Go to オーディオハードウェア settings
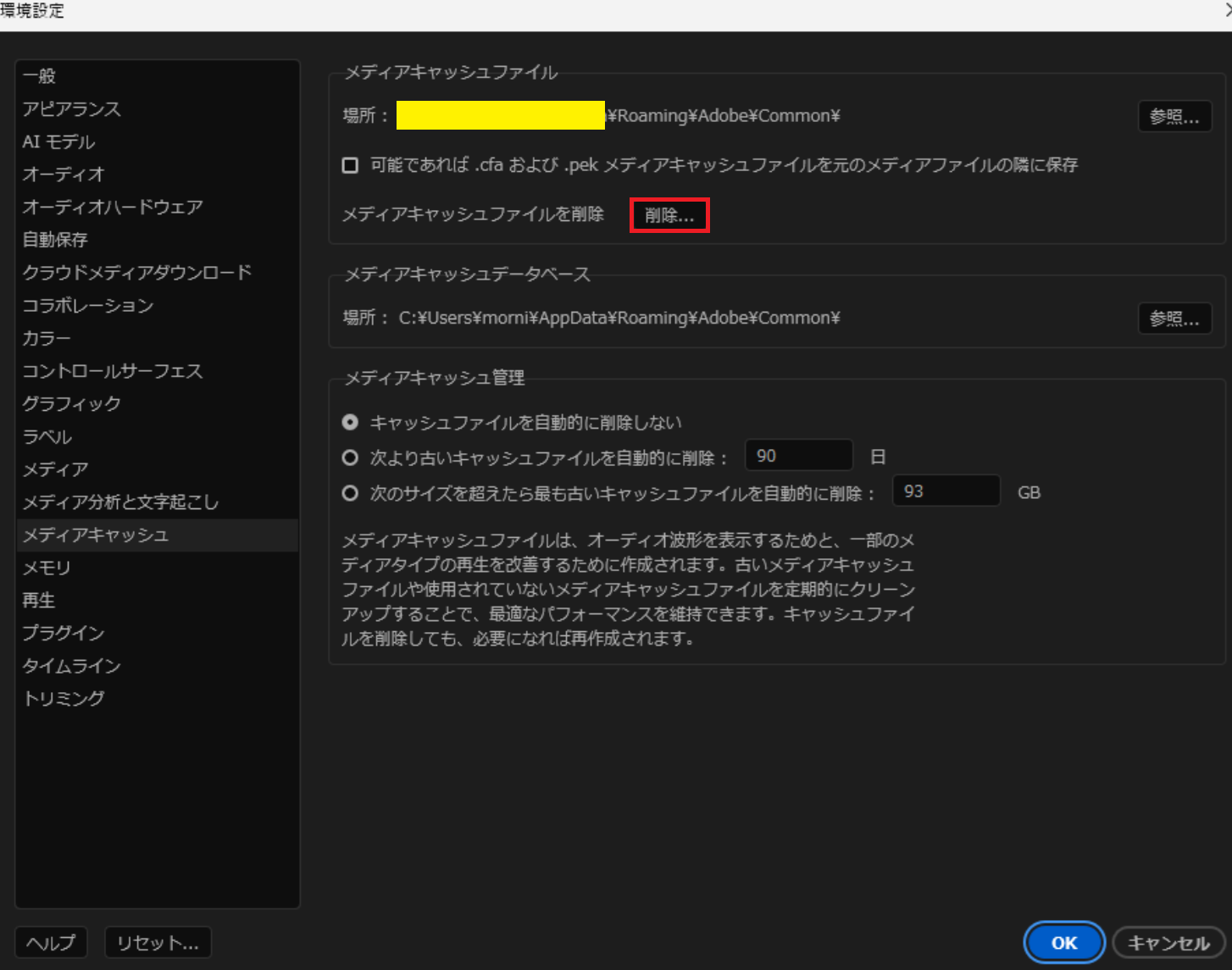Image resolution: width=1232 pixels, height=970 pixels. [113, 208]
